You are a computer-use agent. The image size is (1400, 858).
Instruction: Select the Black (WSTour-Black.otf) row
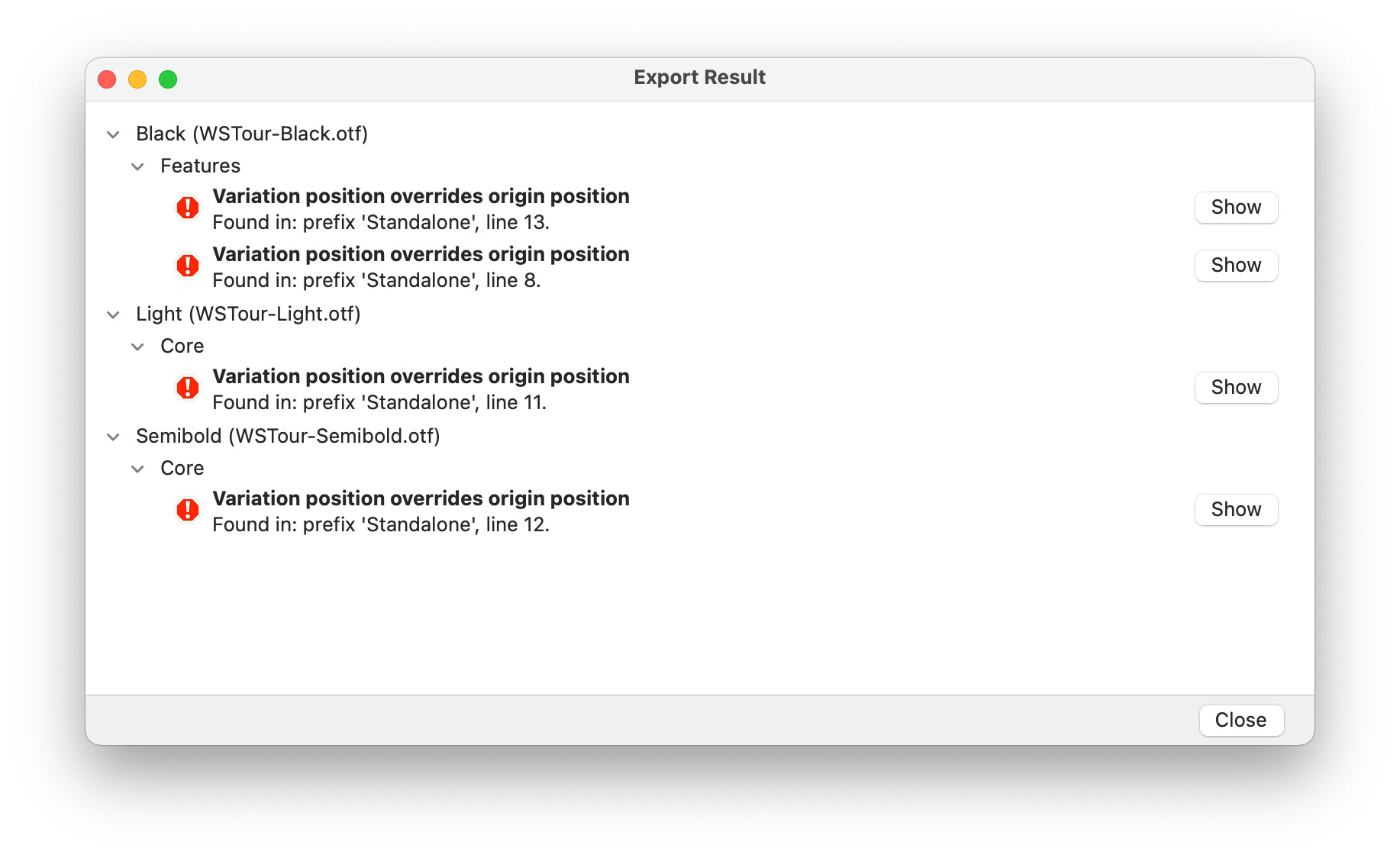click(x=252, y=134)
